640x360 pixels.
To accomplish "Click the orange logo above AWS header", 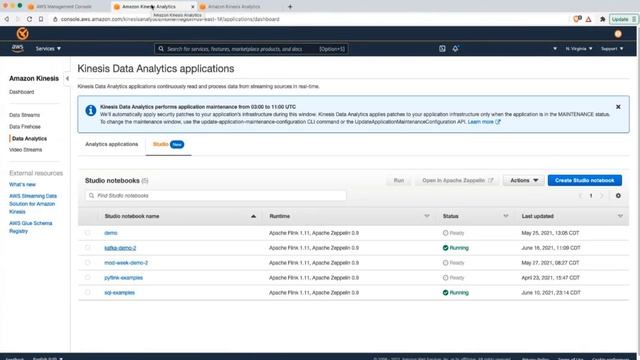I will click(22, 33).
